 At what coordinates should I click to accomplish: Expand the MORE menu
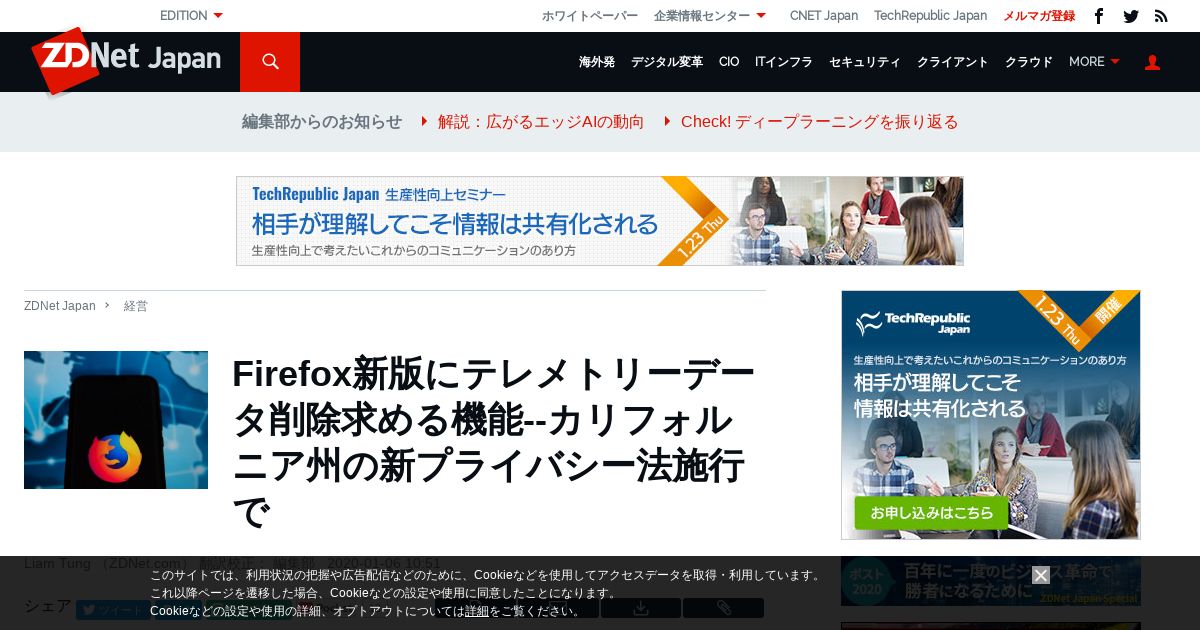[x=1094, y=62]
